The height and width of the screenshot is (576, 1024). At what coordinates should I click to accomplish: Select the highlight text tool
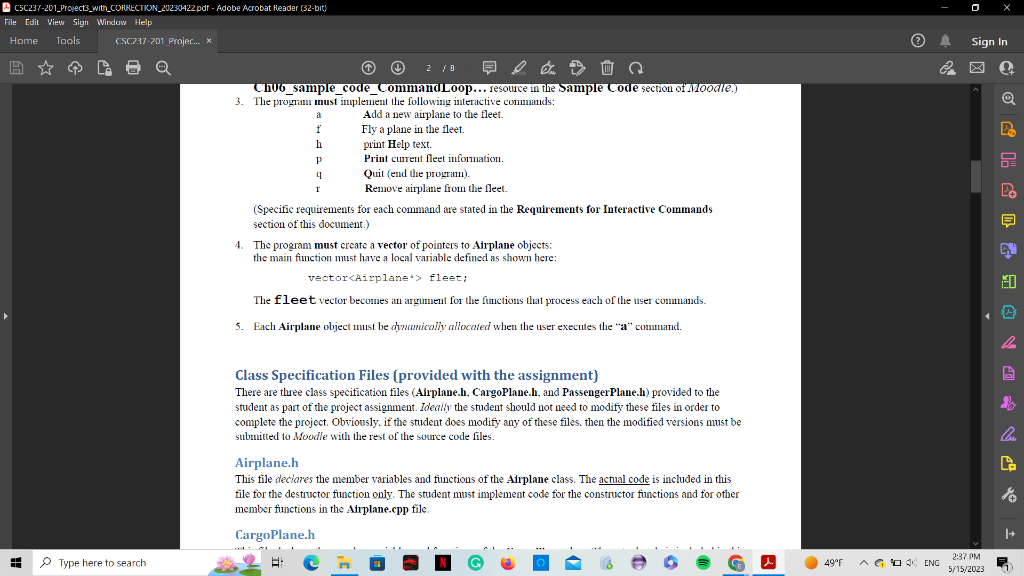coord(519,68)
